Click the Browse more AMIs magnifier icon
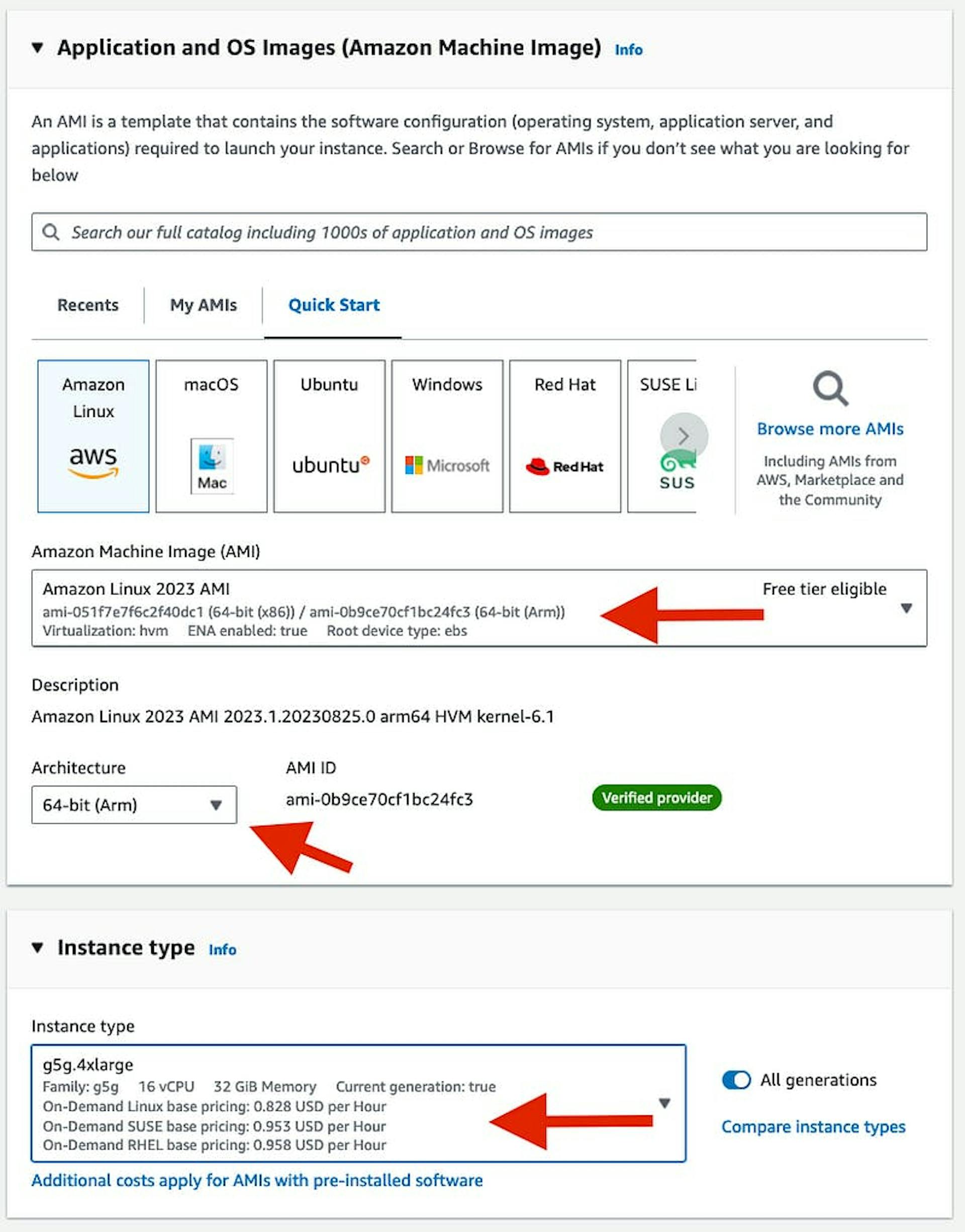The image size is (965, 1232). (x=830, y=388)
